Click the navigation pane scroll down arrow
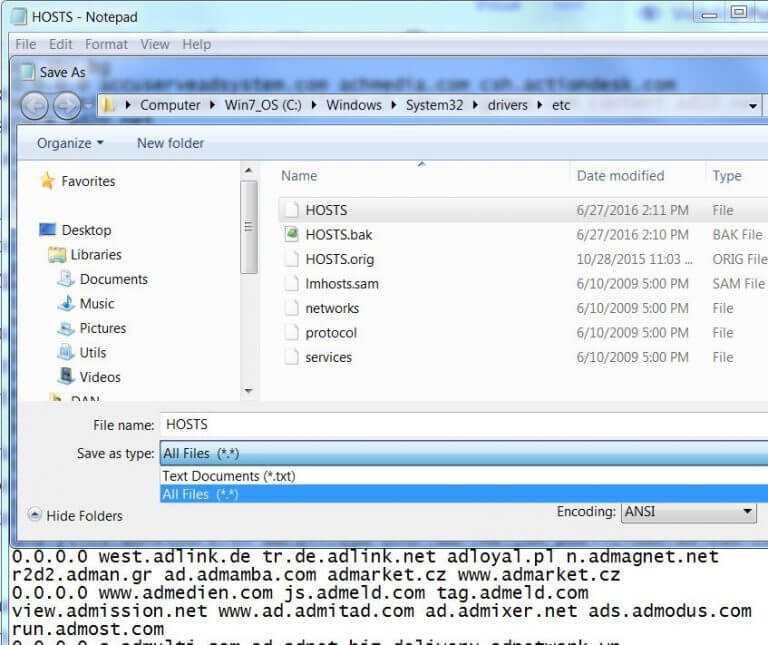Viewport: 768px width, 645px height. (x=249, y=391)
